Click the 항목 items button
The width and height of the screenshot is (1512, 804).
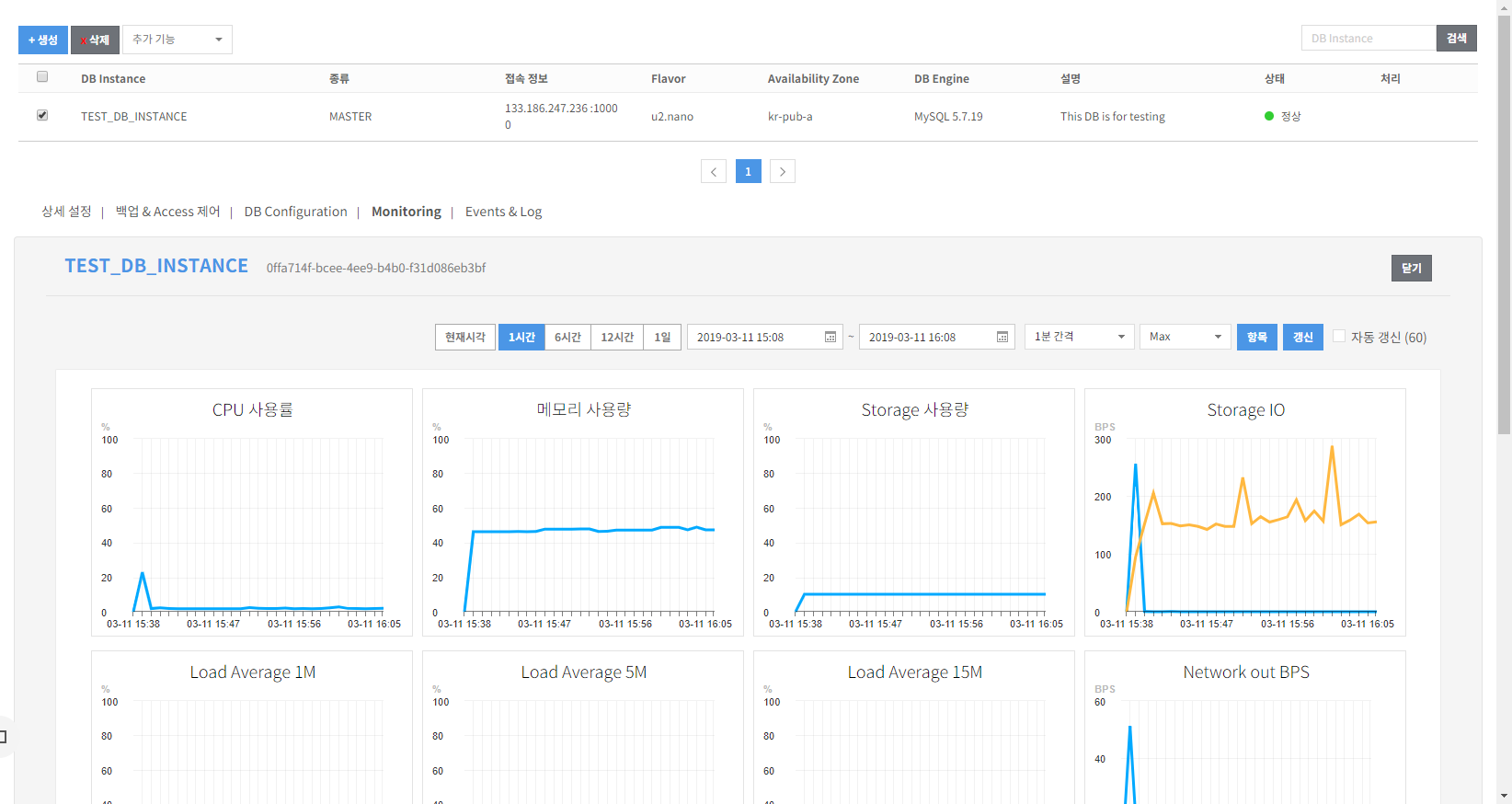[x=1257, y=337]
